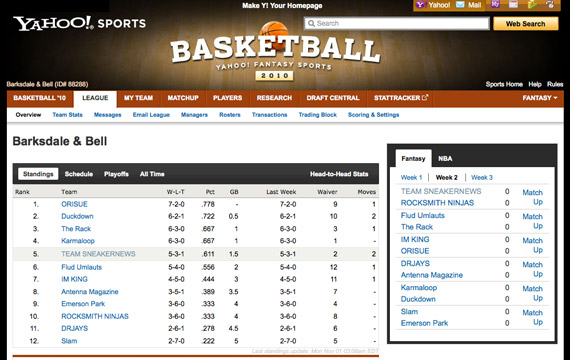The image size is (570, 360).
Task: Open Antenna Magazine in standings table
Action: [90, 292]
